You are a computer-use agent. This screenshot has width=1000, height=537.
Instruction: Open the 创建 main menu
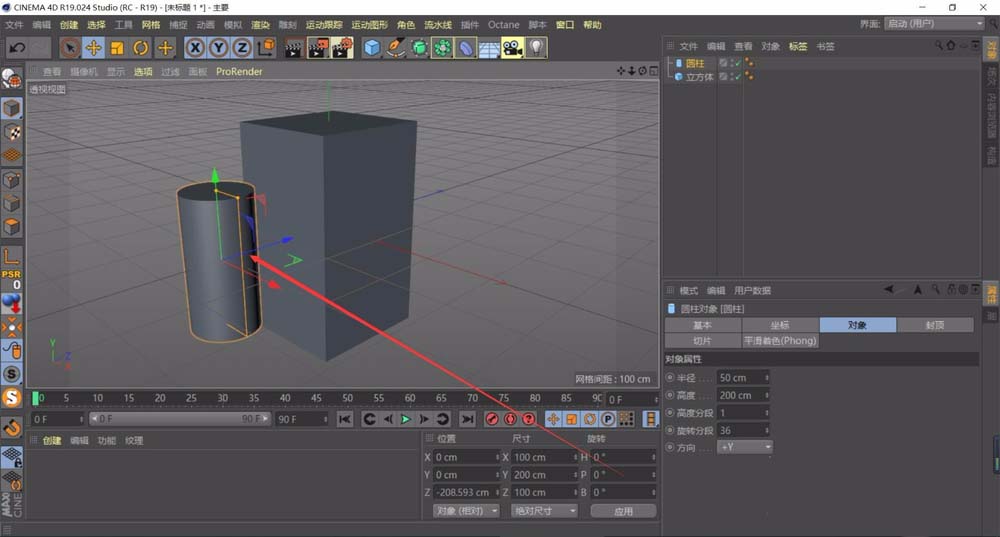click(x=69, y=25)
